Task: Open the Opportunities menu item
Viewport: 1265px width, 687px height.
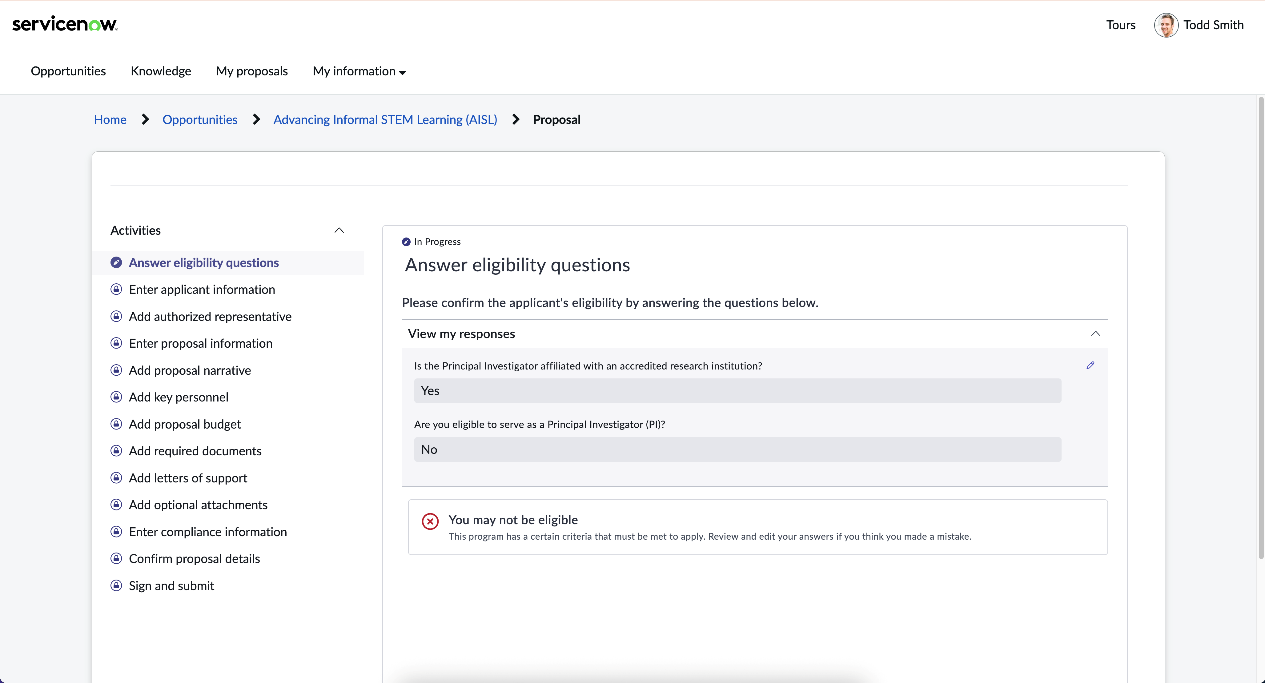Action: click(x=68, y=71)
